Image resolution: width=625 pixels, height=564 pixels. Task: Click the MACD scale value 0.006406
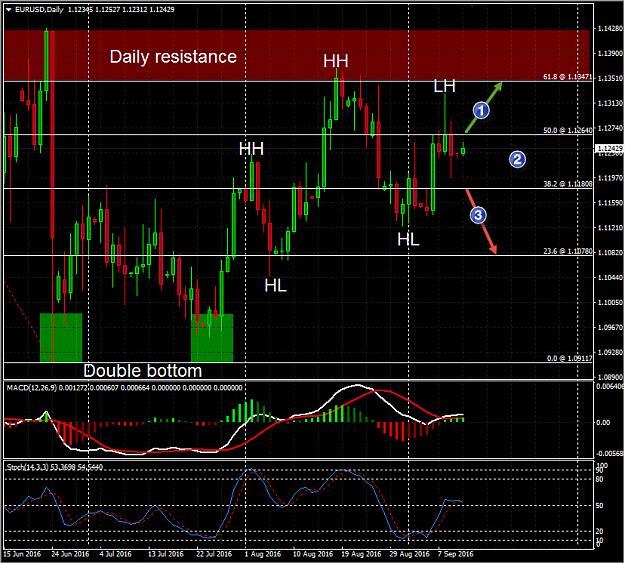pyautogui.click(x=609, y=386)
